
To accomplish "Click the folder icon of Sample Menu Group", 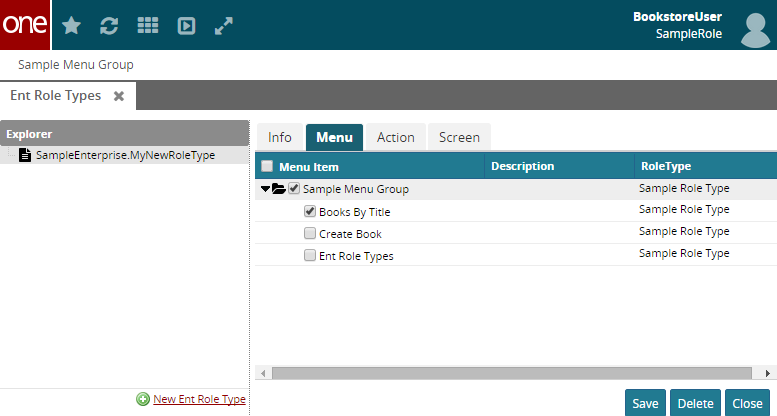I will 278,188.
